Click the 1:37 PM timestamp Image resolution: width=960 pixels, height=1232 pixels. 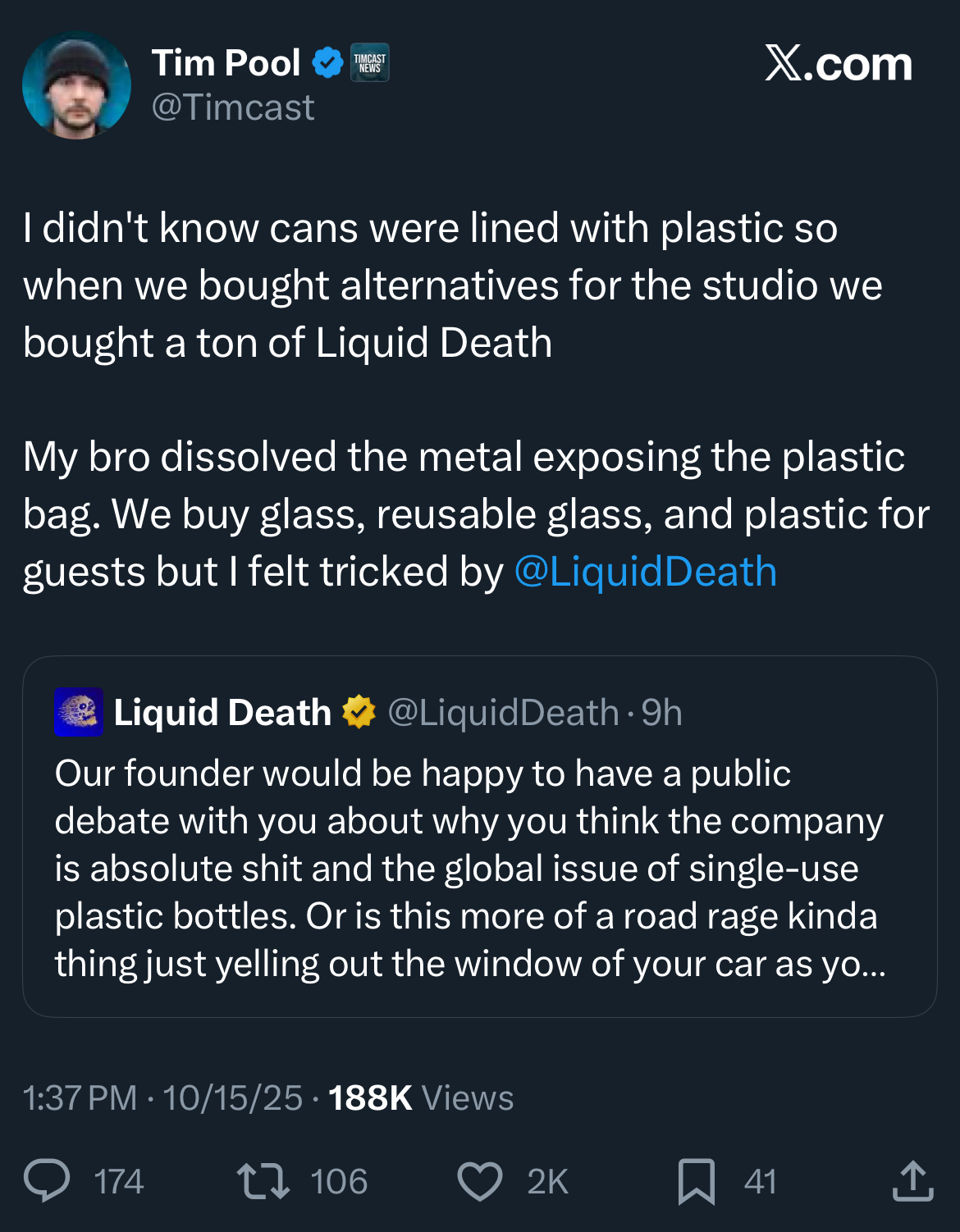pyautogui.click(x=80, y=1097)
